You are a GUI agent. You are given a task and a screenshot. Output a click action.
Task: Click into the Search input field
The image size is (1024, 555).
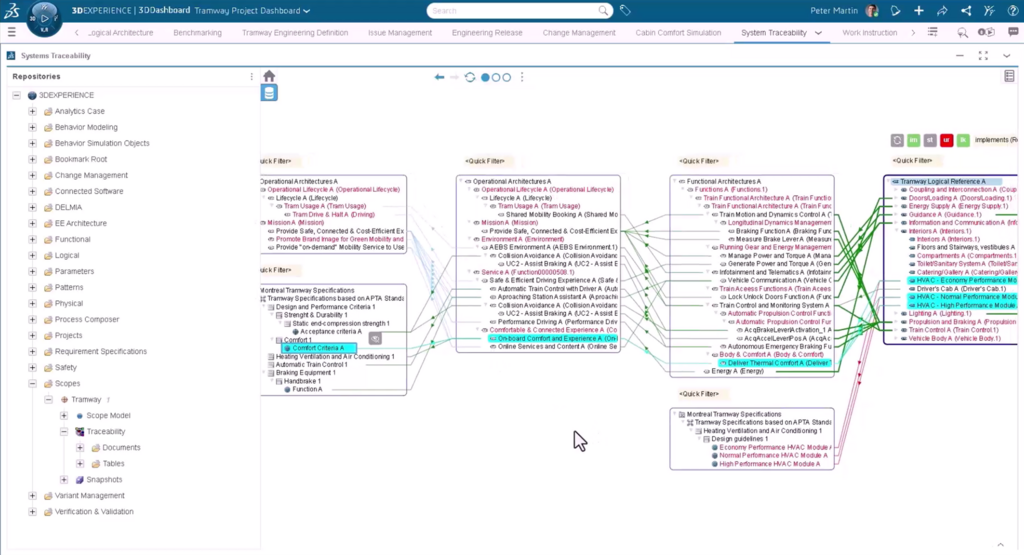pos(515,11)
